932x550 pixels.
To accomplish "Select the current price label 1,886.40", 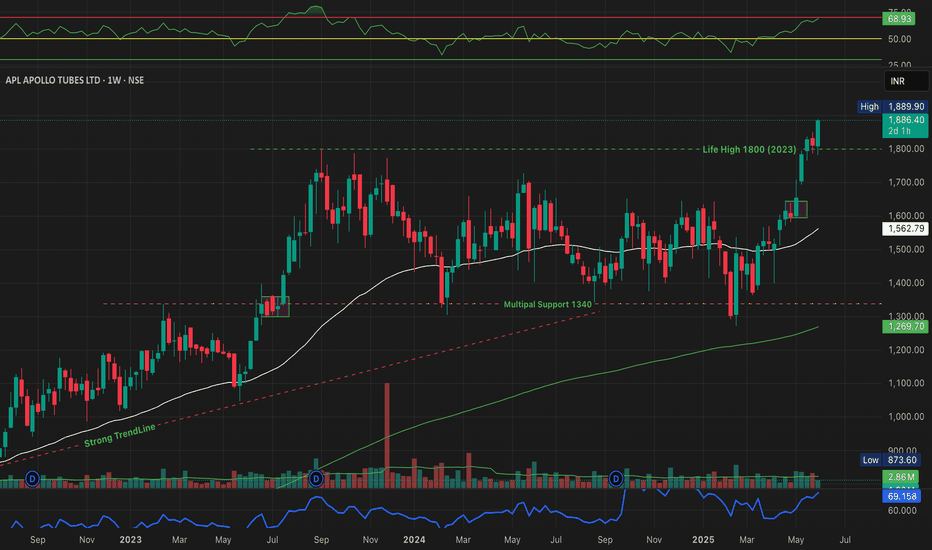I will tap(905, 125).
